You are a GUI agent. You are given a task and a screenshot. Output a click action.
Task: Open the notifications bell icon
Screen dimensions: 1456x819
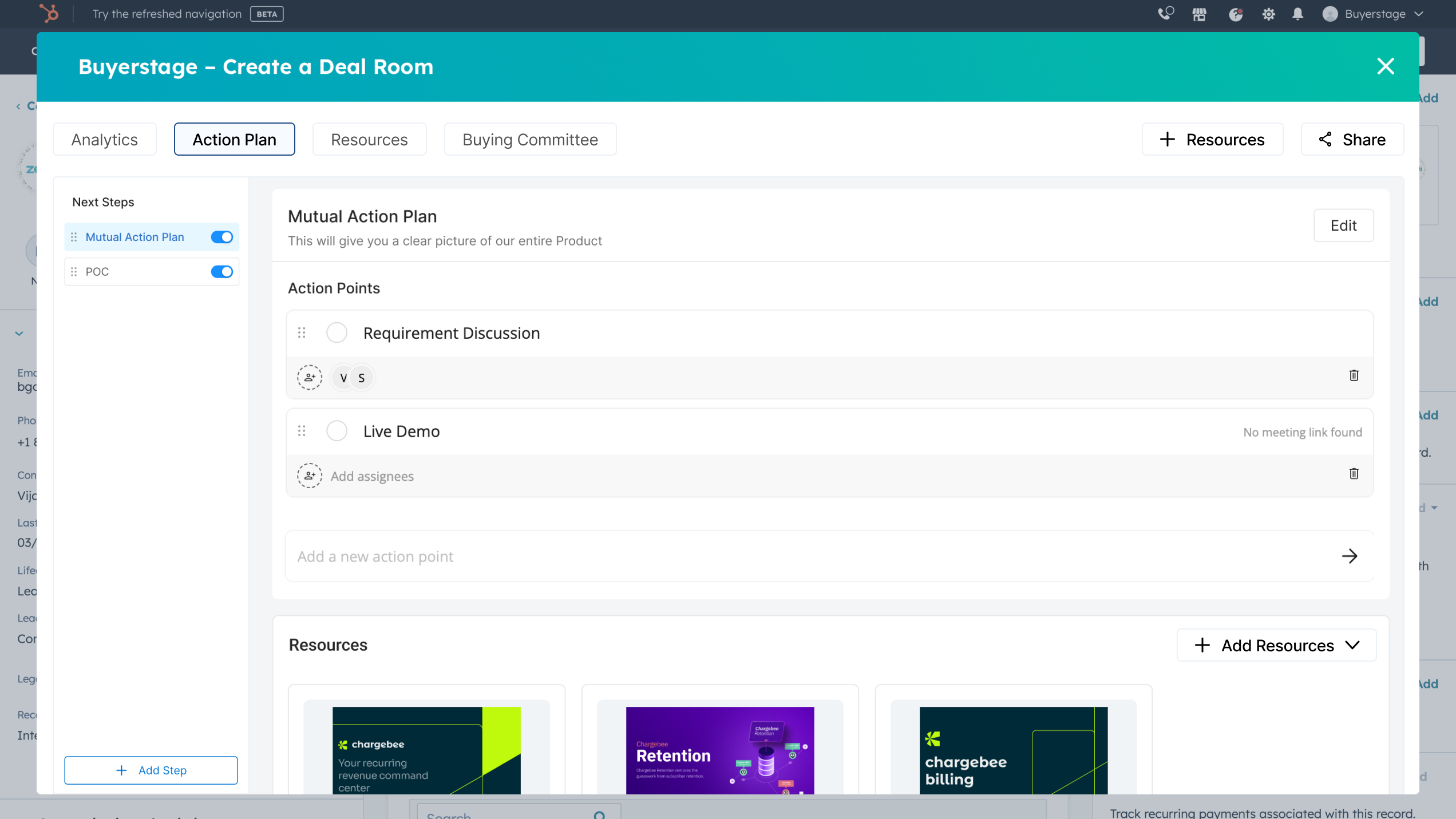coord(1297,14)
